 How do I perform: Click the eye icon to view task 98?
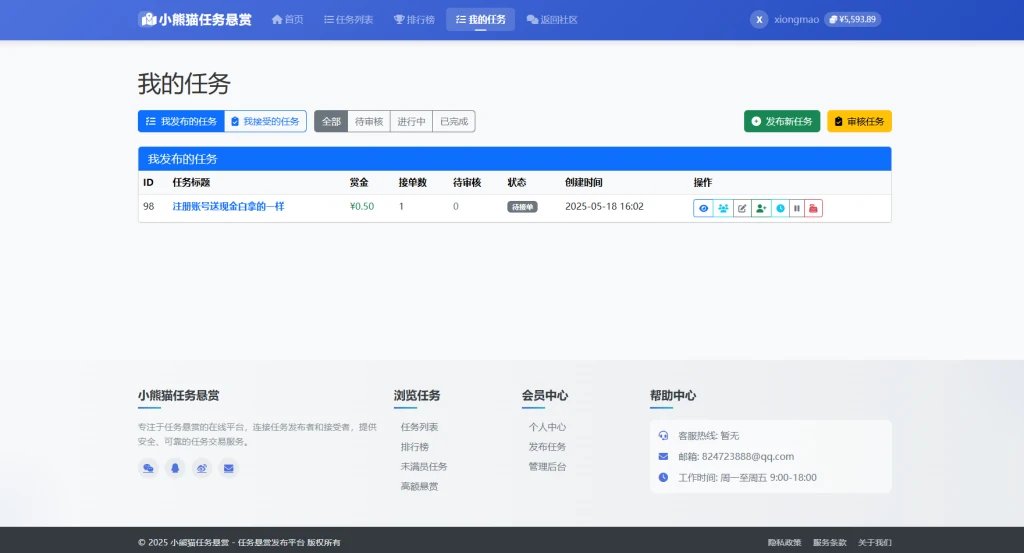point(704,208)
